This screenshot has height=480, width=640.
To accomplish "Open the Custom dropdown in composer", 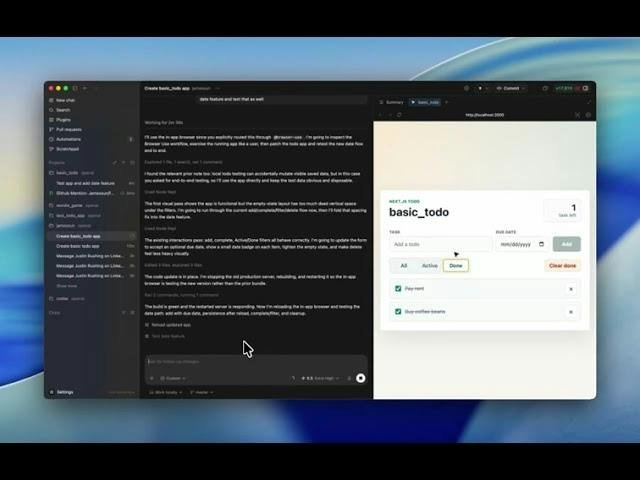I will [173, 378].
